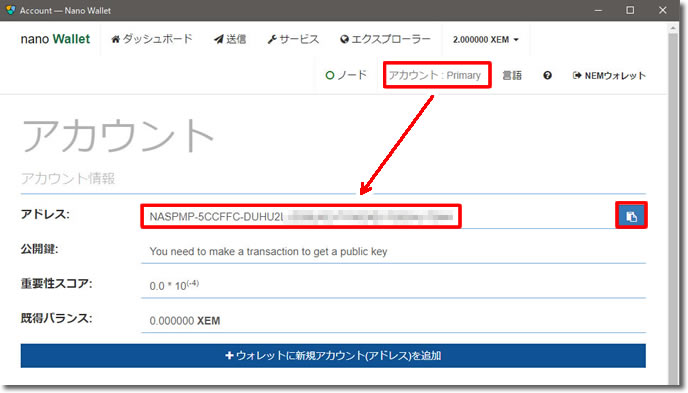Expand the 2.000000 XEM balance dropdown
The width and height of the screenshot is (688, 393).
click(x=486, y=39)
